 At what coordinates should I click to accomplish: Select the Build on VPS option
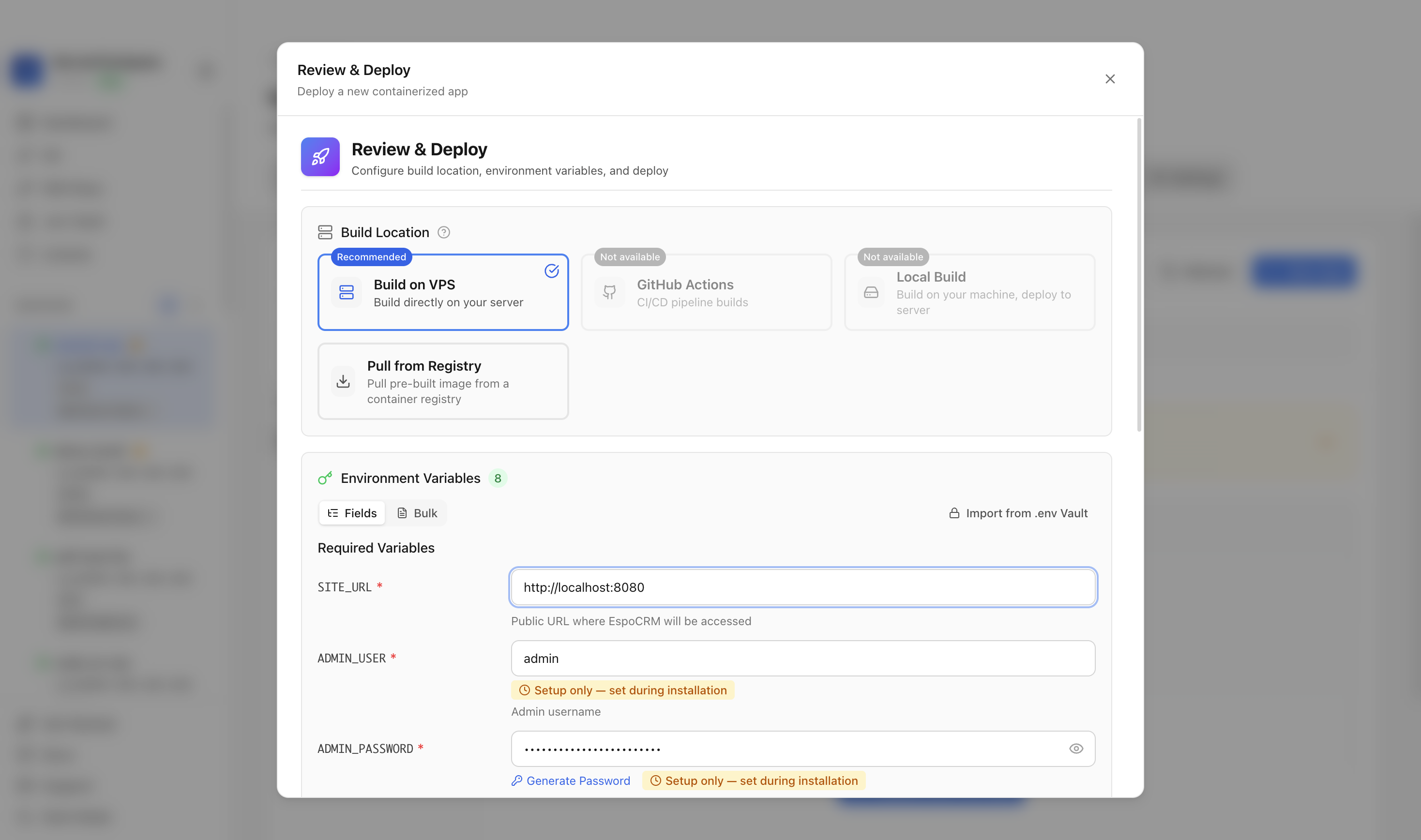point(443,292)
